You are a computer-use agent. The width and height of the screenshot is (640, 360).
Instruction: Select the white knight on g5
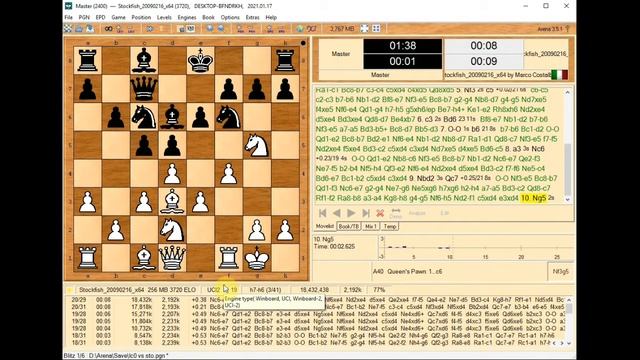click(256, 145)
